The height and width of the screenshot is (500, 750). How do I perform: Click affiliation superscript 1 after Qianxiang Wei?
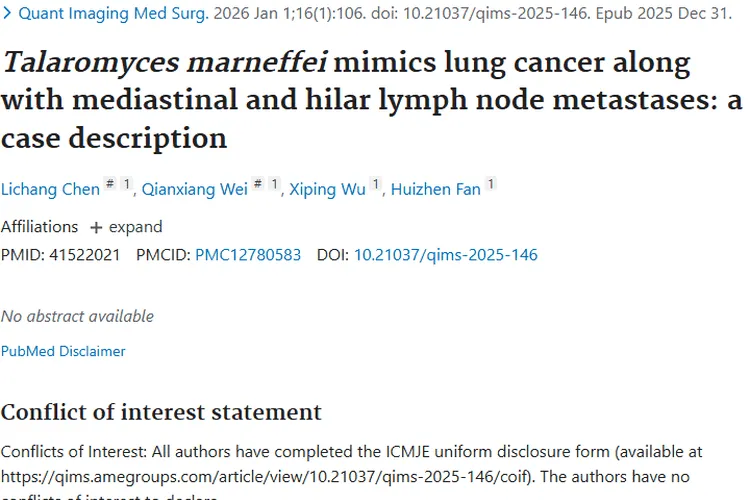pyautogui.click(x=274, y=184)
